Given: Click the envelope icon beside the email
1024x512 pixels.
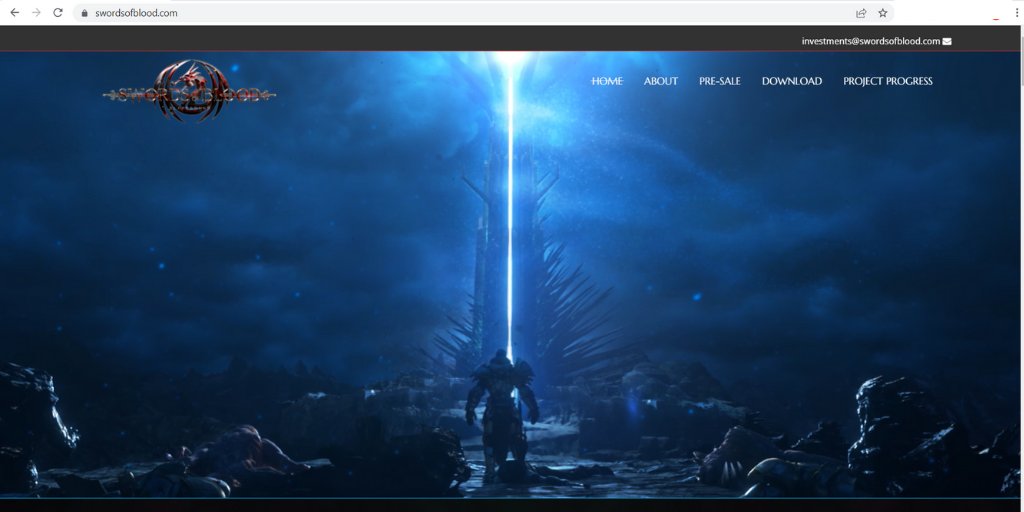Looking at the screenshot, I should 947,41.
